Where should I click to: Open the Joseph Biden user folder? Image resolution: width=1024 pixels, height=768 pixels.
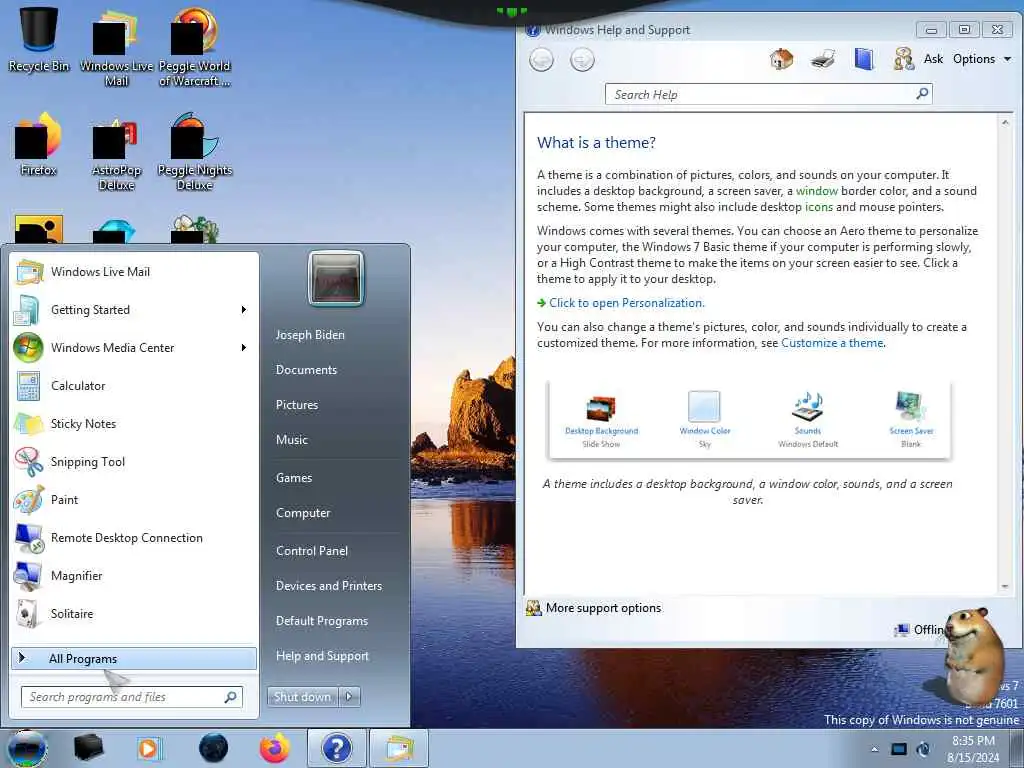(310, 334)
